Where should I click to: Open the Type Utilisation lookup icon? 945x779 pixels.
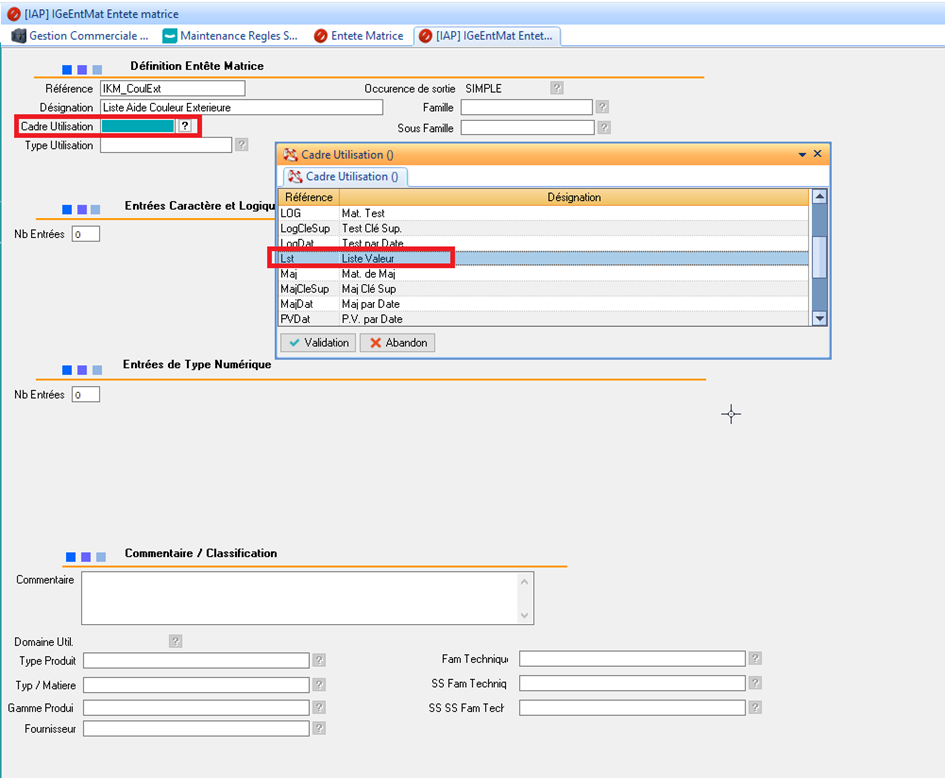[241, 145]
